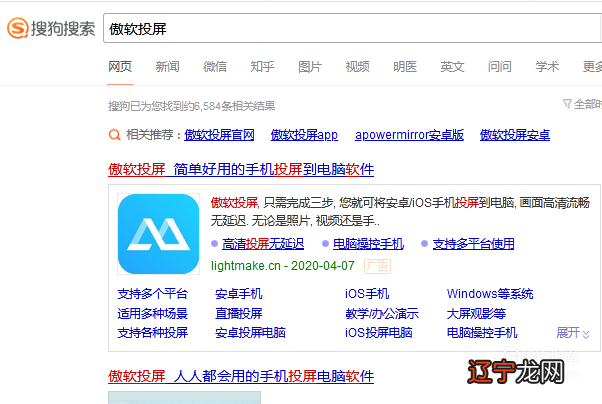The image size is (602, 404).
Task: Open the 支持多平台使用 link
Action: click(x=473, y=244)
